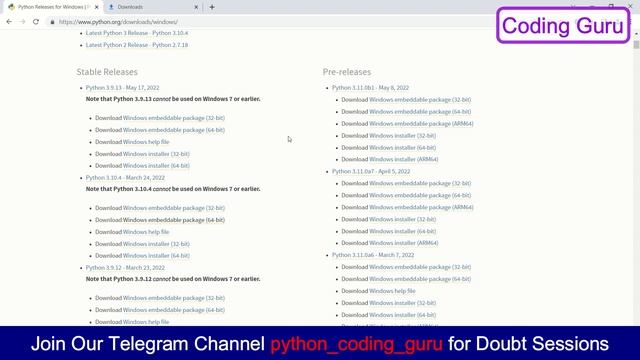Click the Stable Releases heading
640x360 pixels.
coord(107,72)
